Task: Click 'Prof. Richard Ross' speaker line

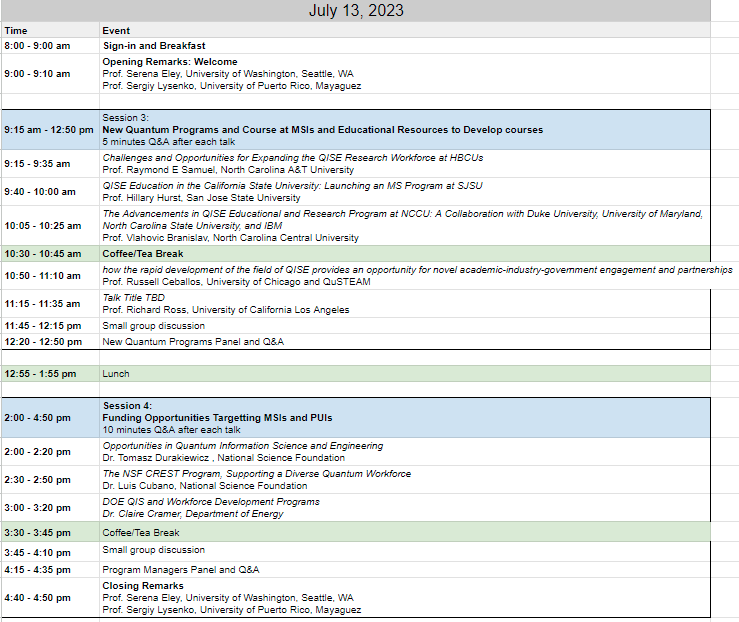Action: [x=226, y=310]
